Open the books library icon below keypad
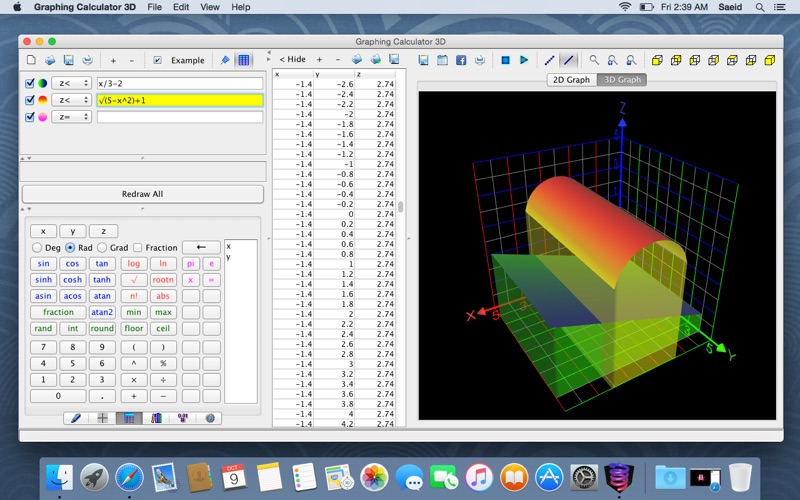The width and height of the screenshot is (800, 500). point(156,418)
